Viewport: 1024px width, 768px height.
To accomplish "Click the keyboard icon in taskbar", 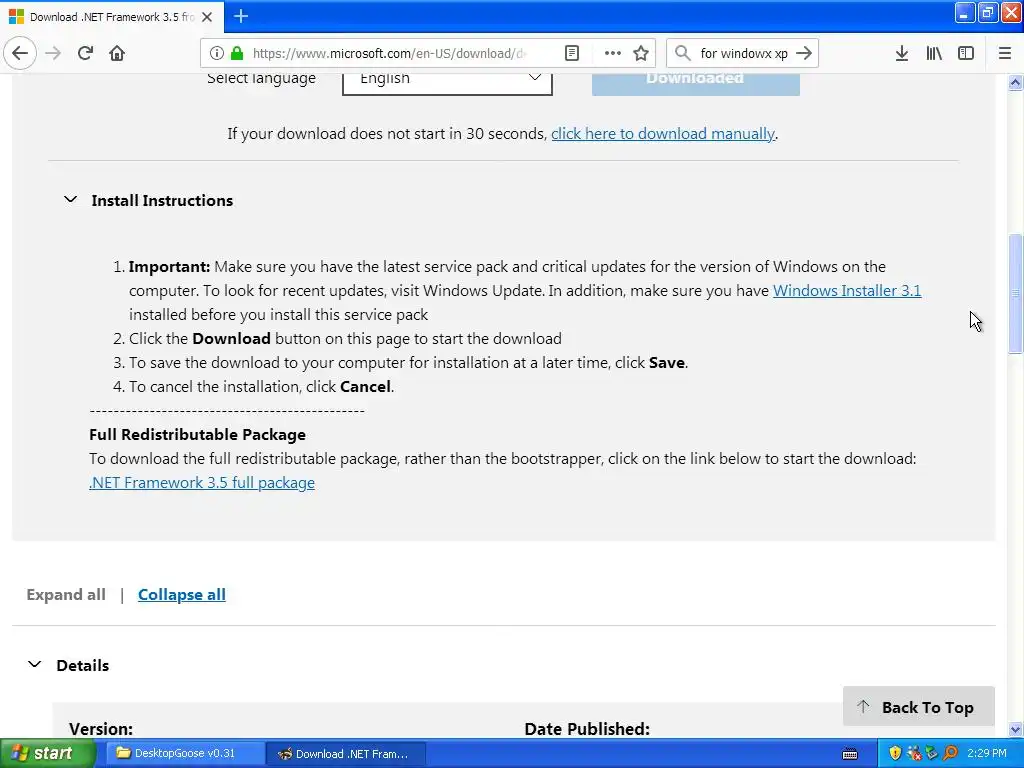I will pos(850,754).
